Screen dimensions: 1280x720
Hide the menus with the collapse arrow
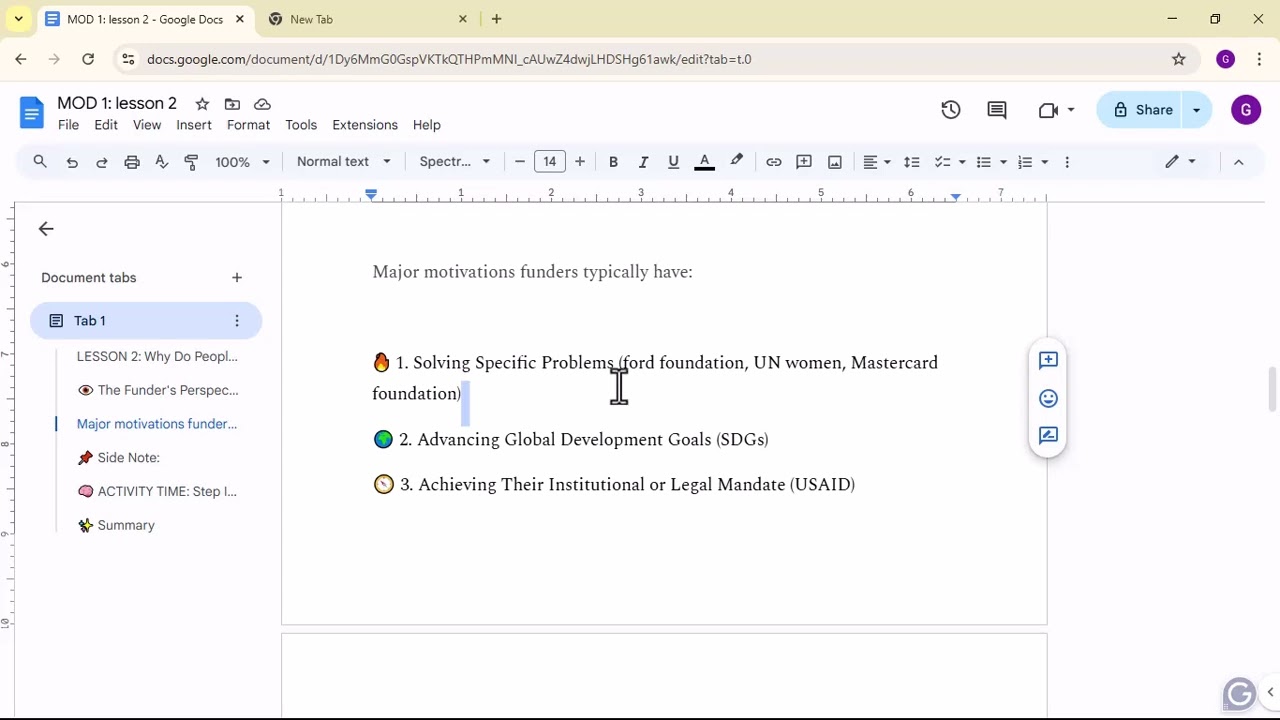pos(1239,162)
